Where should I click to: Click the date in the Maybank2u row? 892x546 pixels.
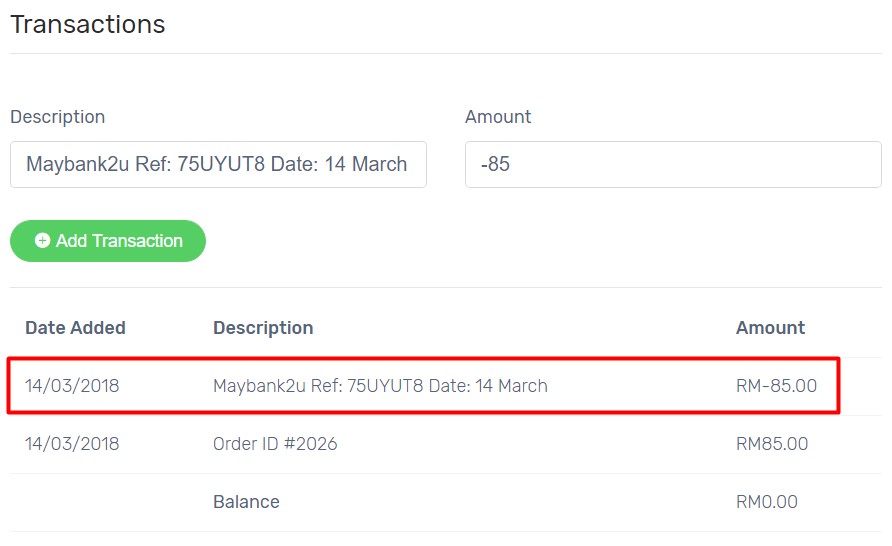click(x=72, y=386)
